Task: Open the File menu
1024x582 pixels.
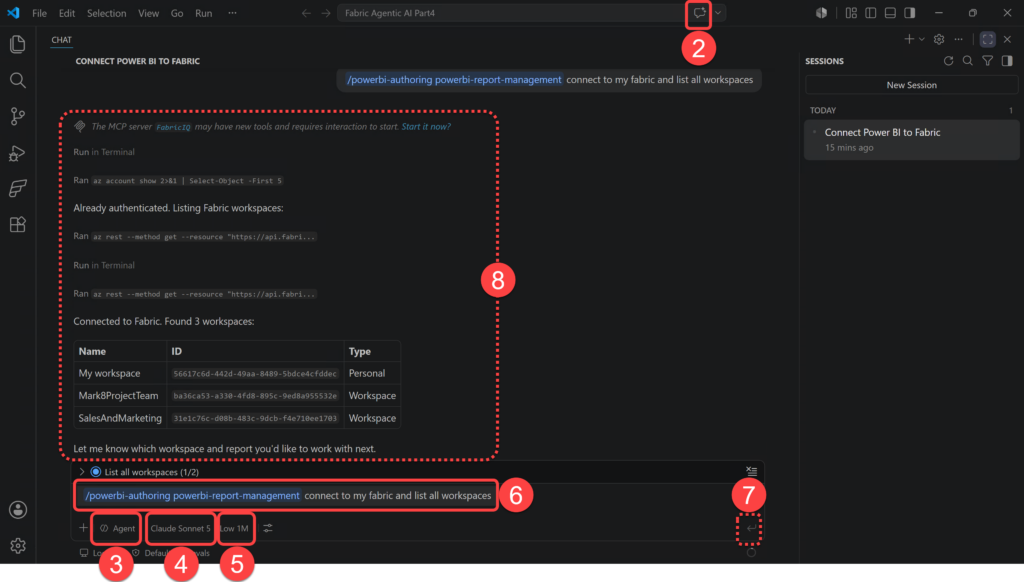Action: click(x=39, y=13)
